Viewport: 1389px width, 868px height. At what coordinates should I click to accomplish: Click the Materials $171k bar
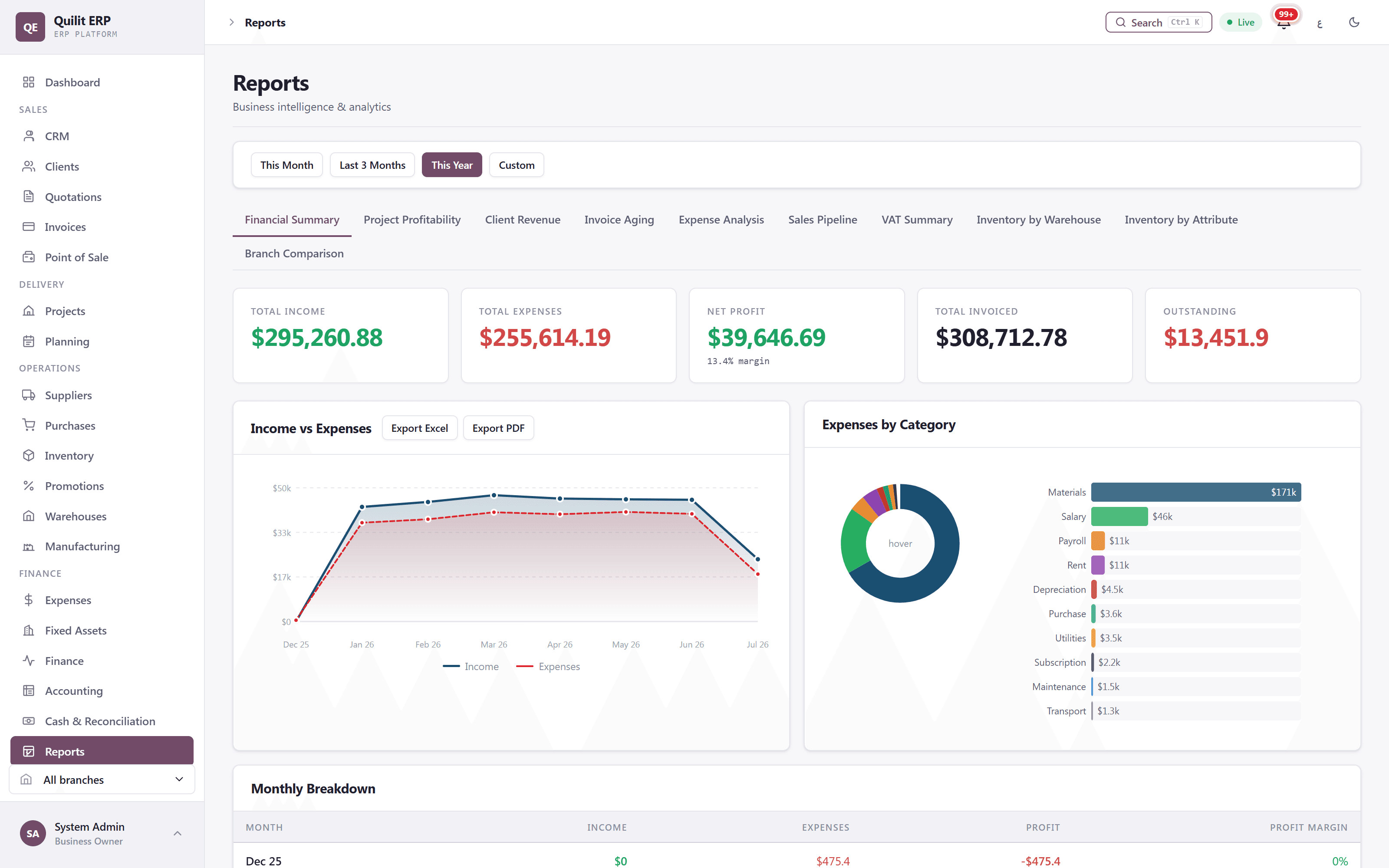[x=1195, y=492]
